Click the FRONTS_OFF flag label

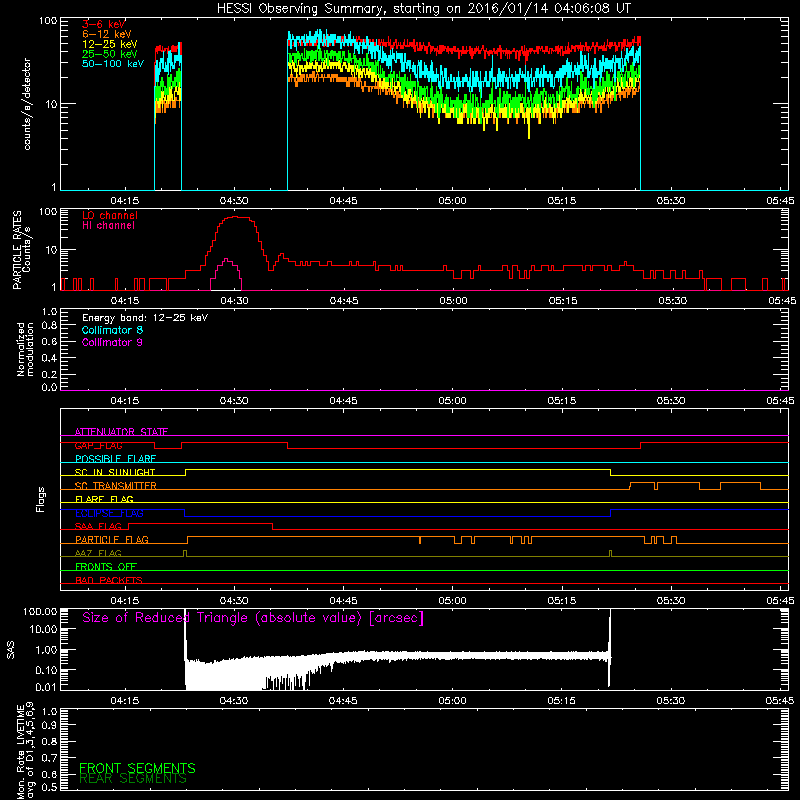point(106,567)
